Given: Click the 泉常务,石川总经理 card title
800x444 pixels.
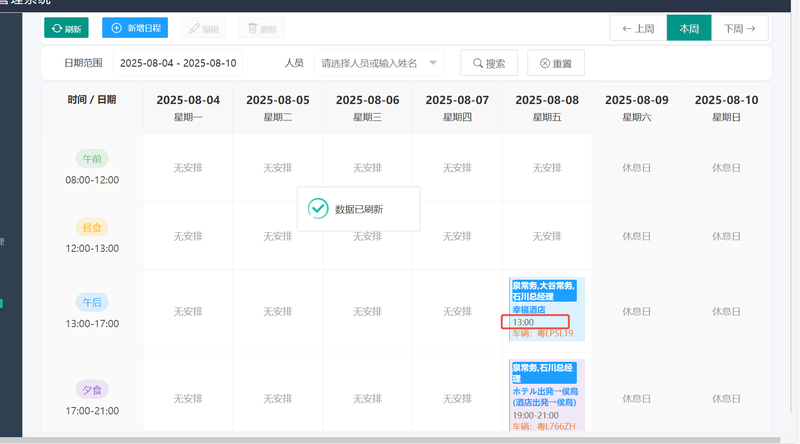Looking at the screenshot, I should click(x=544, y=373).
